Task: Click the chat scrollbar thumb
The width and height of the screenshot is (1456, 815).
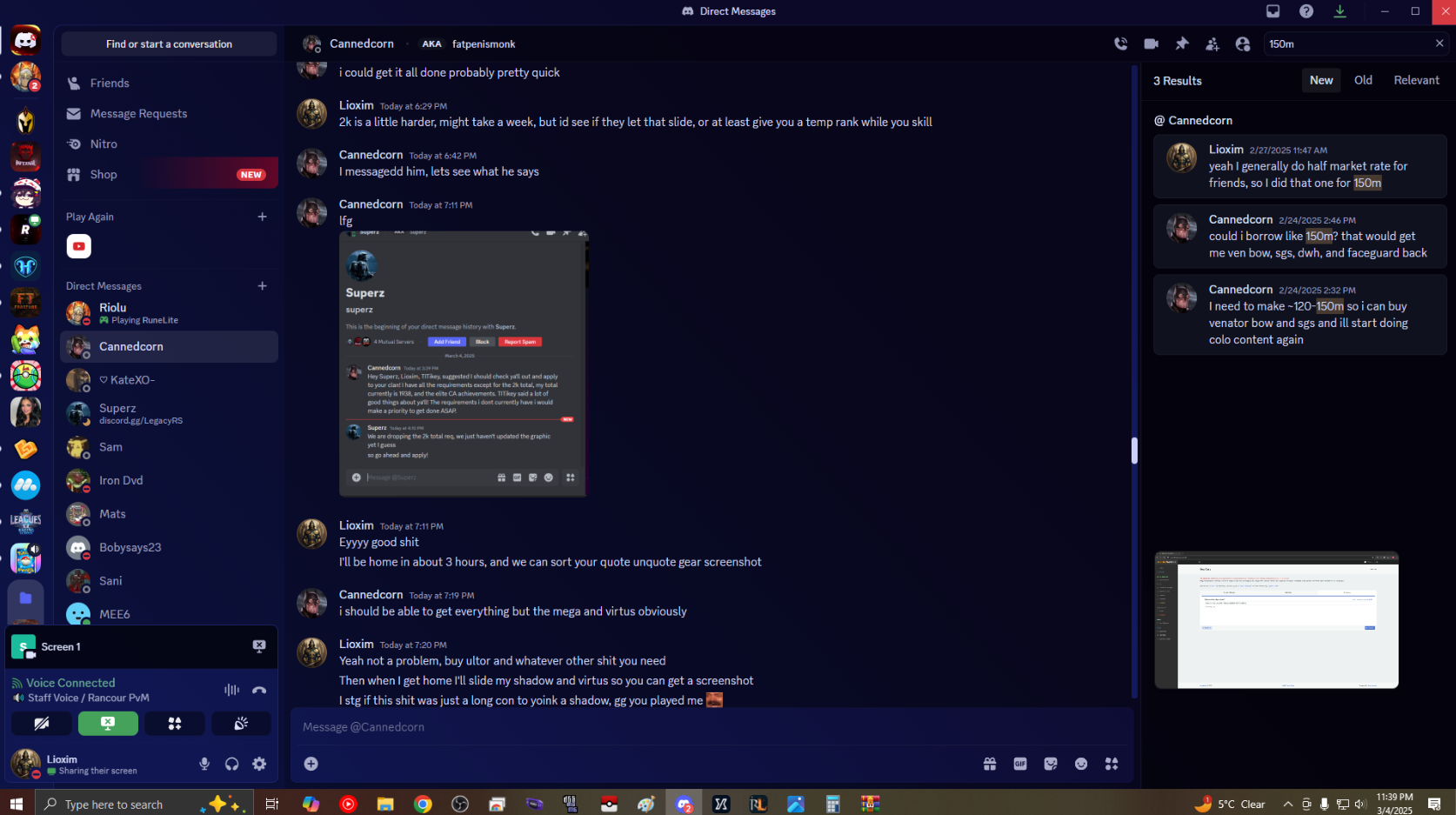Action: pyautogui.click(x=1134, y=451)
